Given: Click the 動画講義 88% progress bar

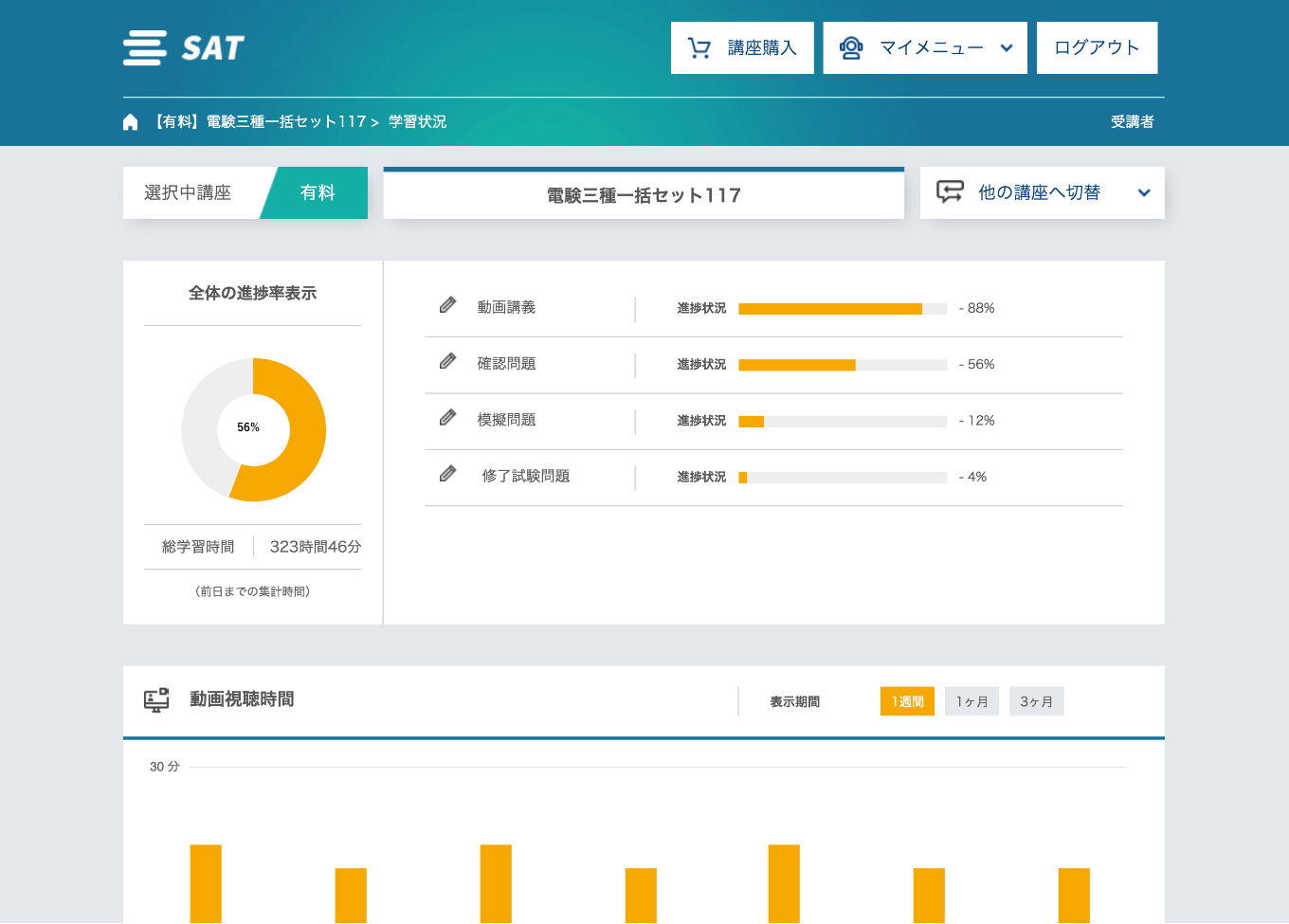Looking at the screenshot, I should 842,309.
